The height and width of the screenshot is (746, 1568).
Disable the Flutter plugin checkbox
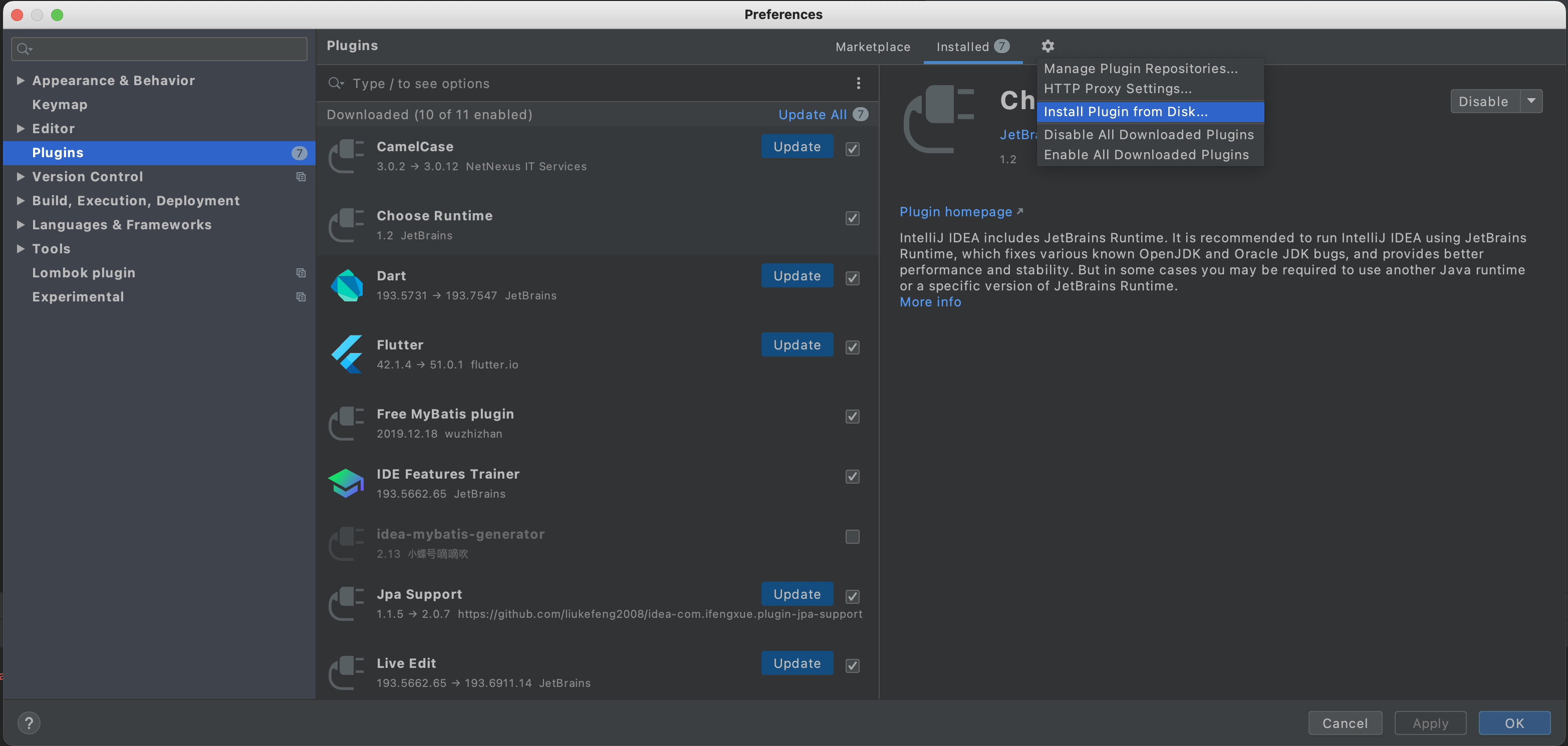[852, 347]
